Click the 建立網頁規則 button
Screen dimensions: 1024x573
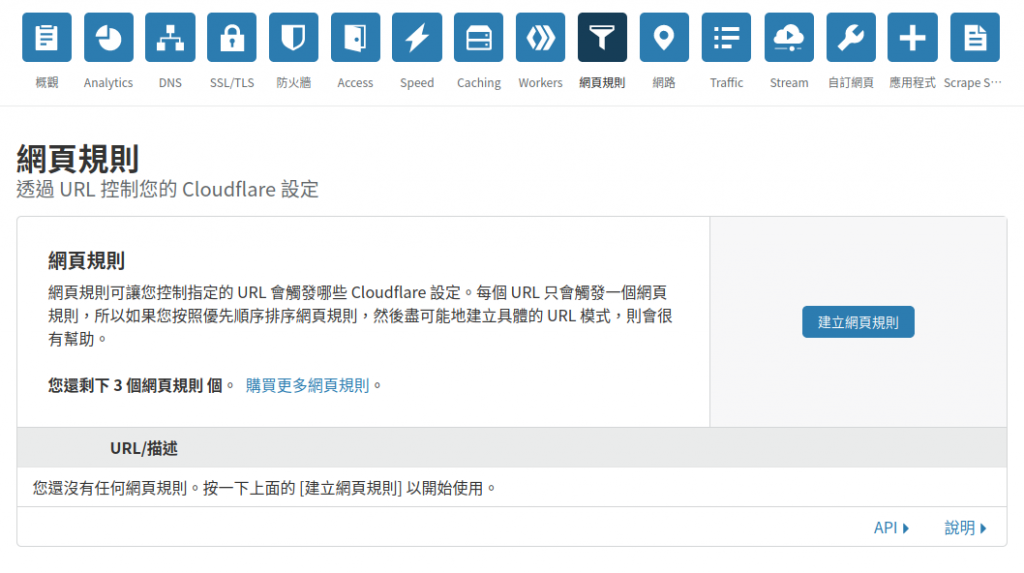coord(858,322)
